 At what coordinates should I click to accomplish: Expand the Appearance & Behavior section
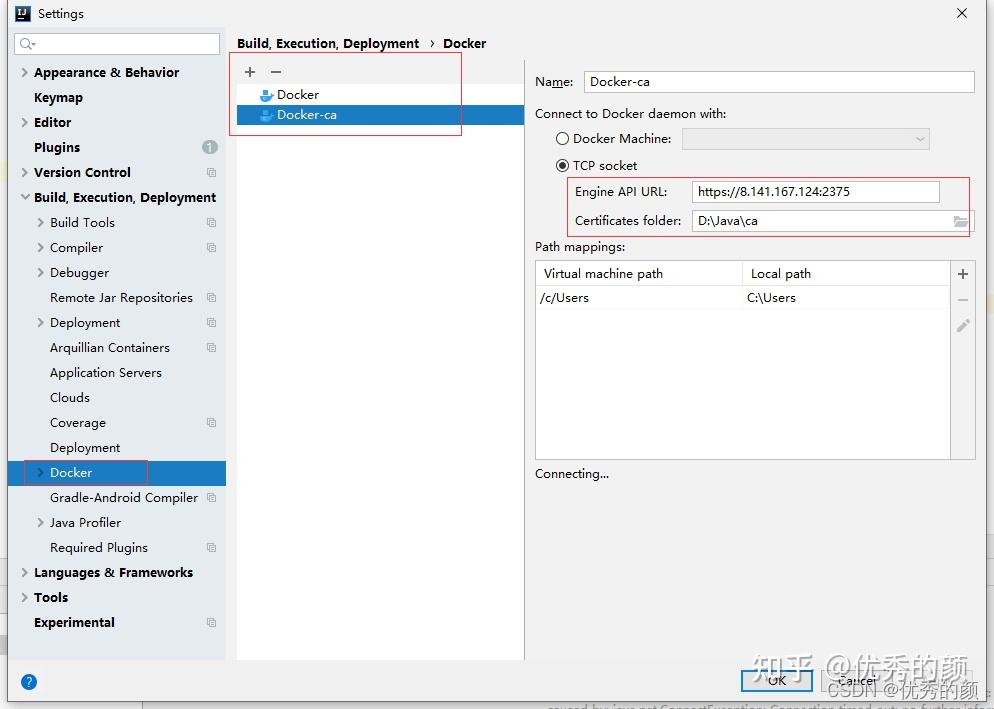[23, 72]
